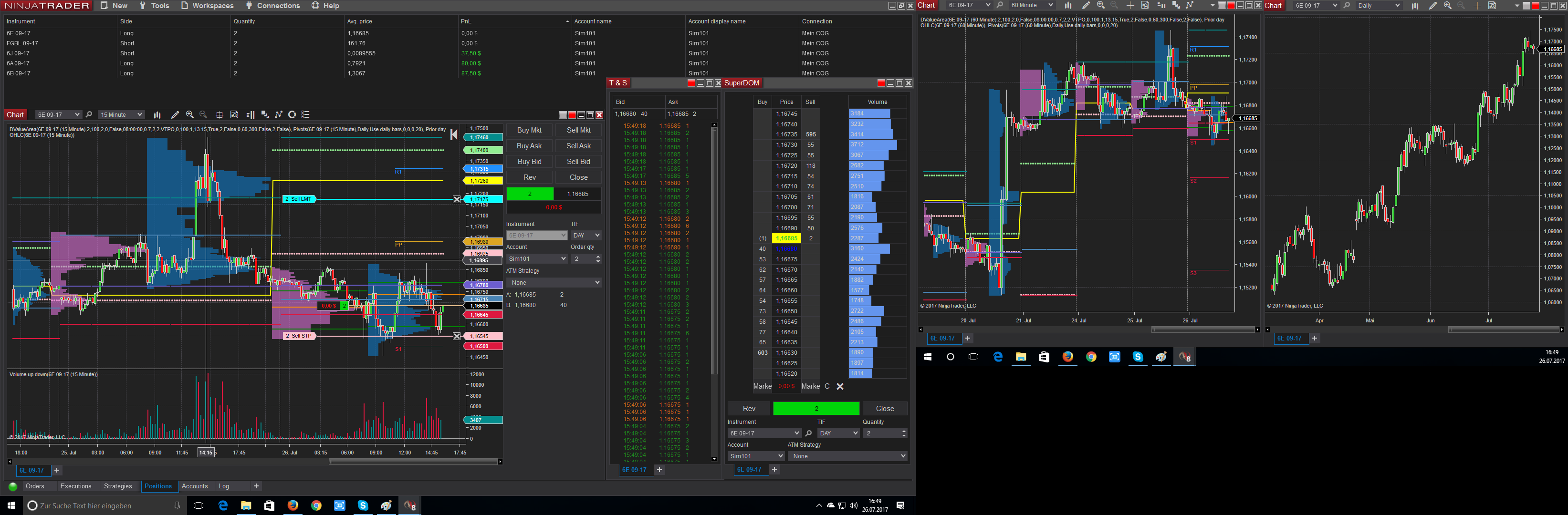Open Firefox from the left taskbar
The image size is (1568, 515).
293,505
